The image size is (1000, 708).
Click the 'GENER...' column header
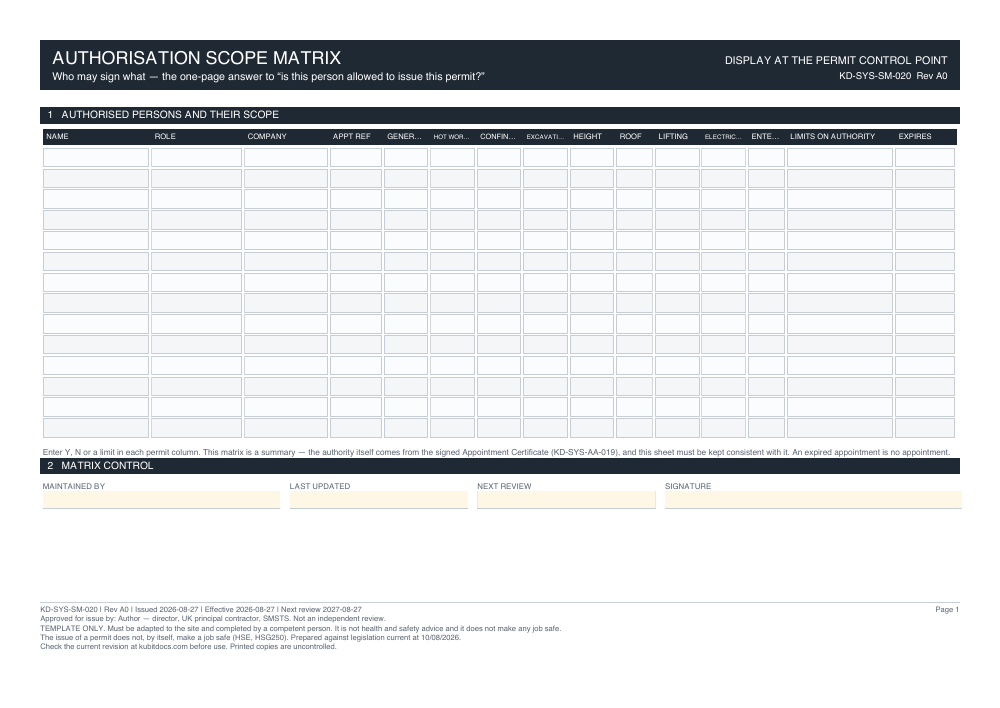coord(404,136)
